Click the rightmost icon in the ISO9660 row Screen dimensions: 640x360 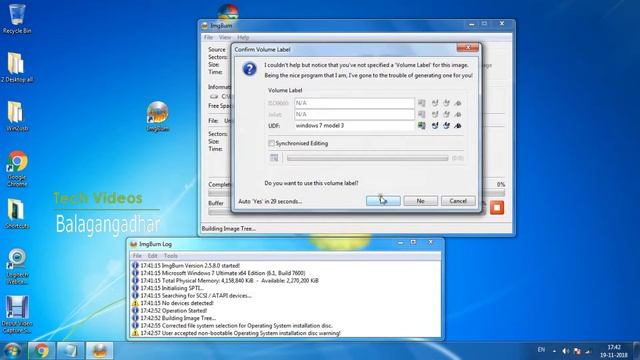458,103
